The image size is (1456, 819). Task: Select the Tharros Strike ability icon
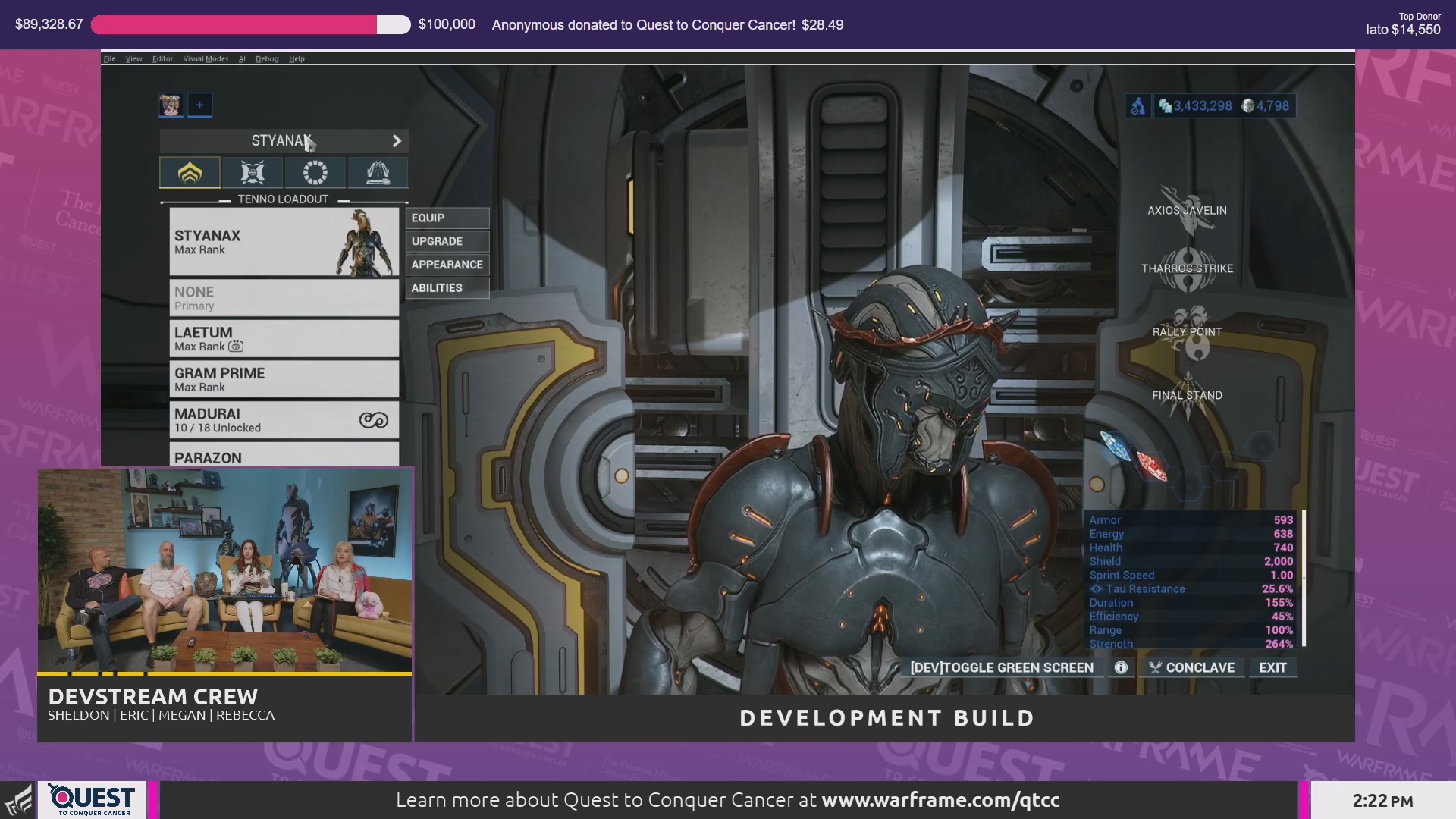(1187, 269)
